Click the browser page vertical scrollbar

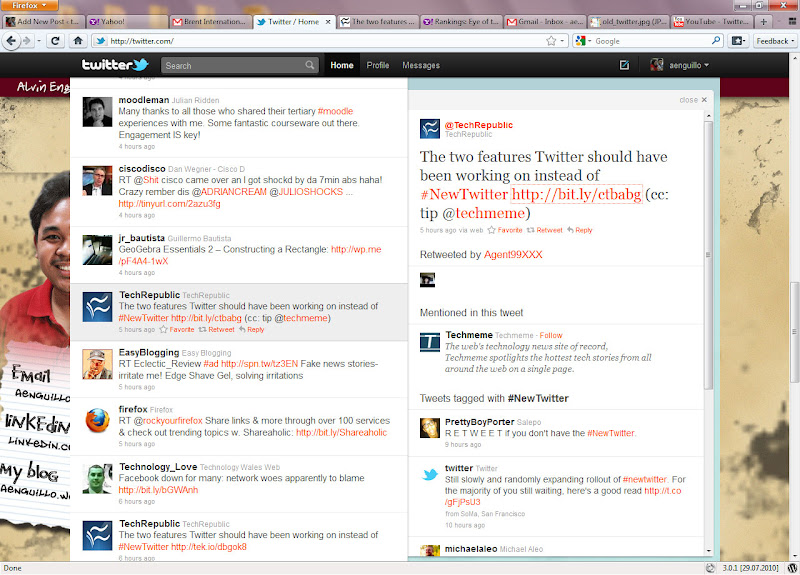794,332
